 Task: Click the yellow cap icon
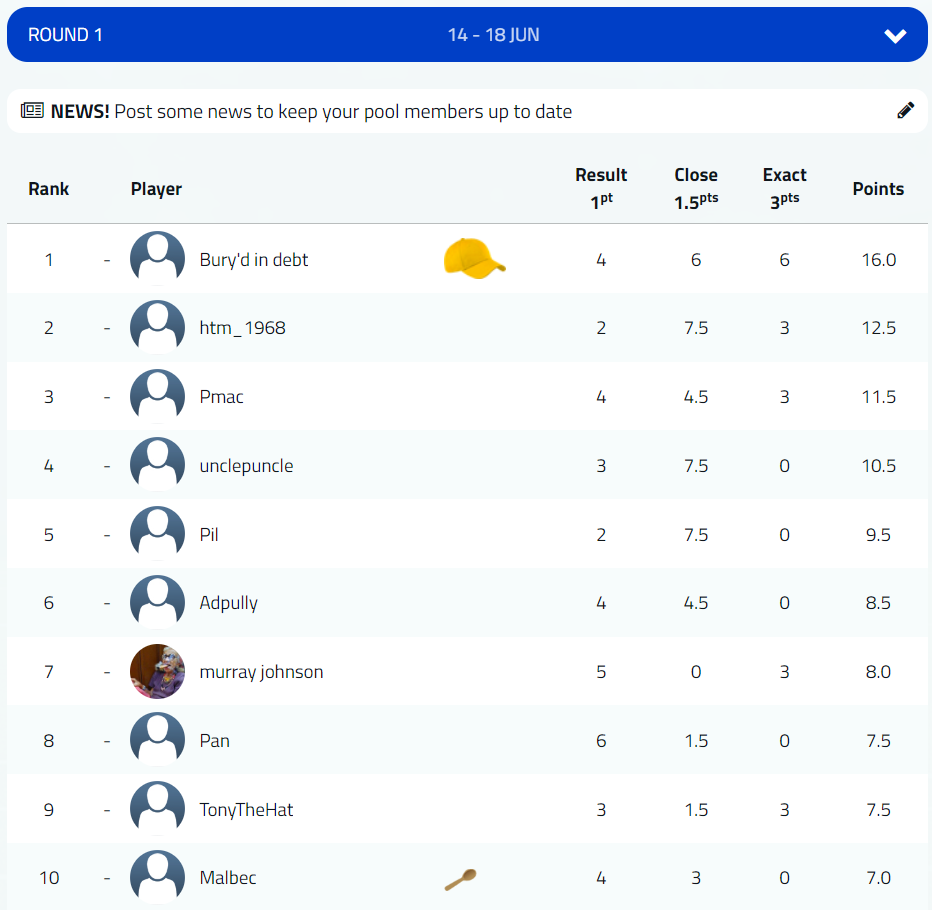tap(474, 259)
